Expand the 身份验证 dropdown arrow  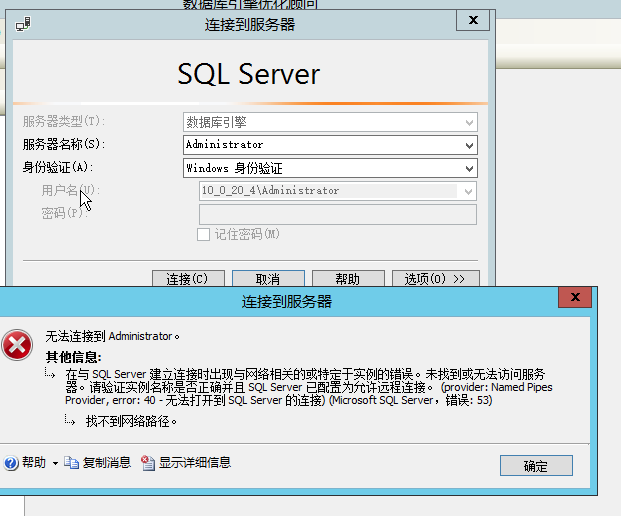pos(469,168)
